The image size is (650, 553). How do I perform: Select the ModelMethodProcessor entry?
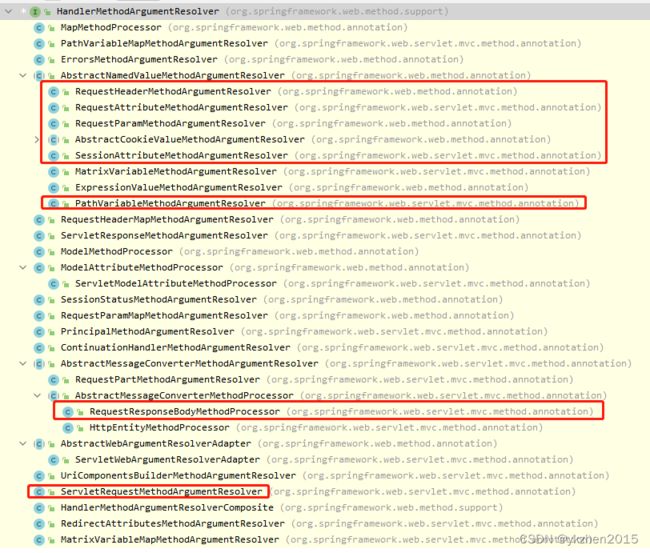click(x=116, y=252)
